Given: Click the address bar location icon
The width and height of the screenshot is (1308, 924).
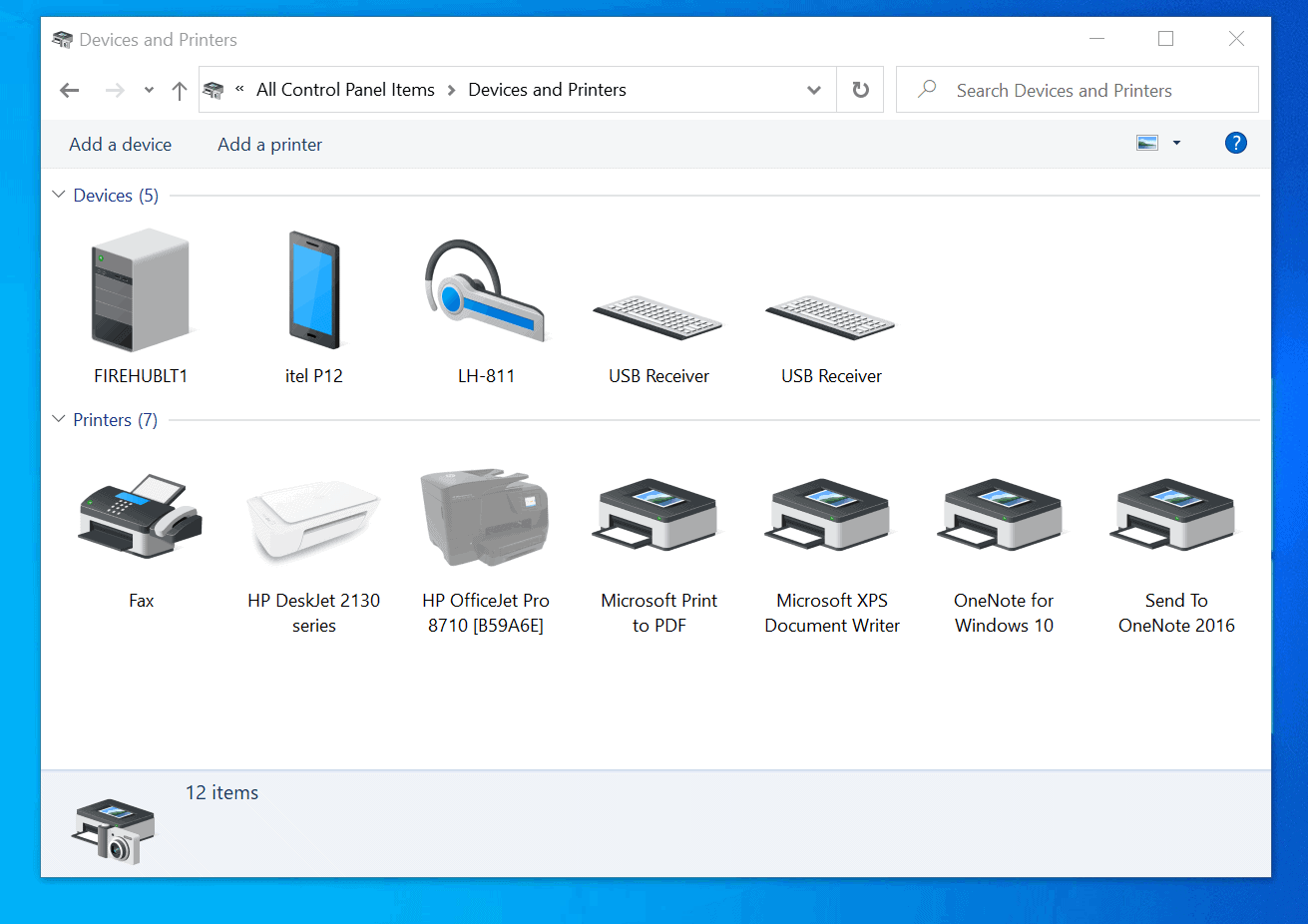Looking at the screenshot, I should coord(214,90).
